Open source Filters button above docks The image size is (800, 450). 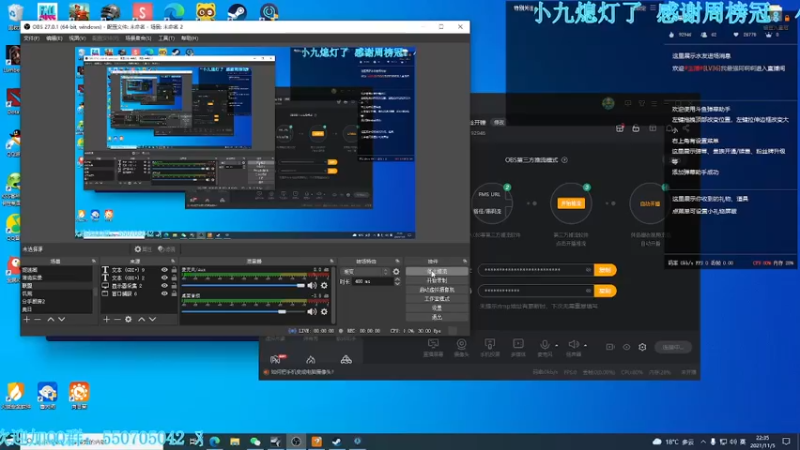tap(166, 249)
